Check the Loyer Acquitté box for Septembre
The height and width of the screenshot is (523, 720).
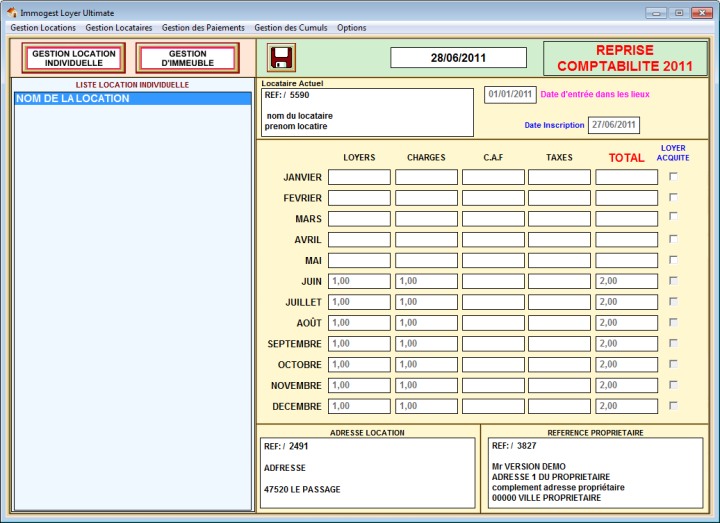tap(673, 343)
